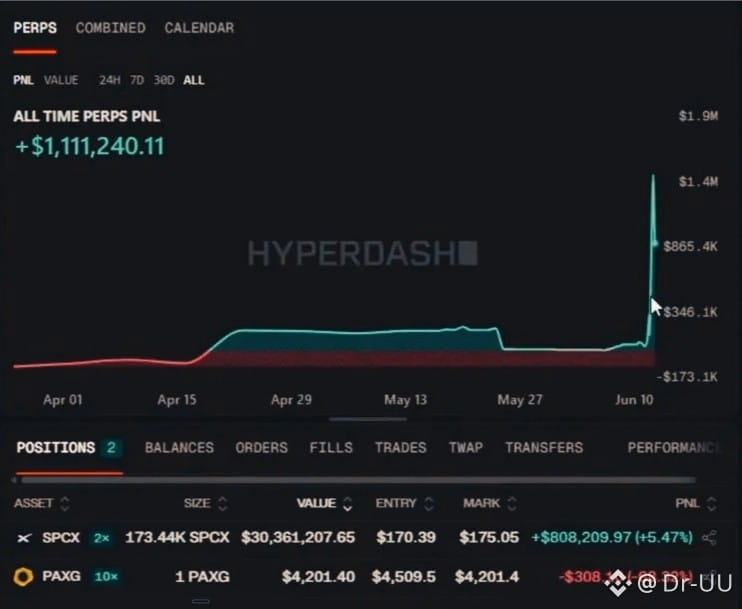Click the horizontal table scrollbar
The height and width of the screenshot is (609, 742).
[358, 480]
